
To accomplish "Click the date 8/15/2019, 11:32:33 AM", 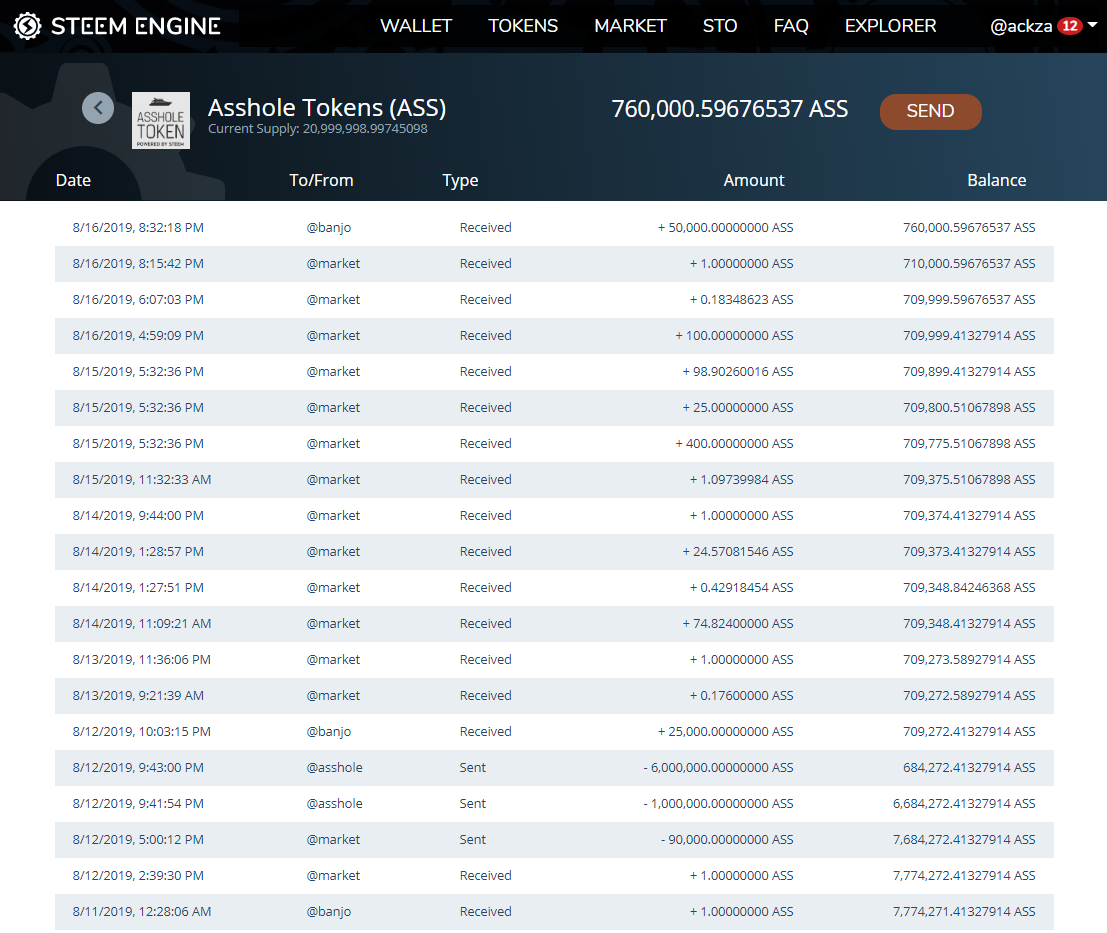I will click(141, 479).
